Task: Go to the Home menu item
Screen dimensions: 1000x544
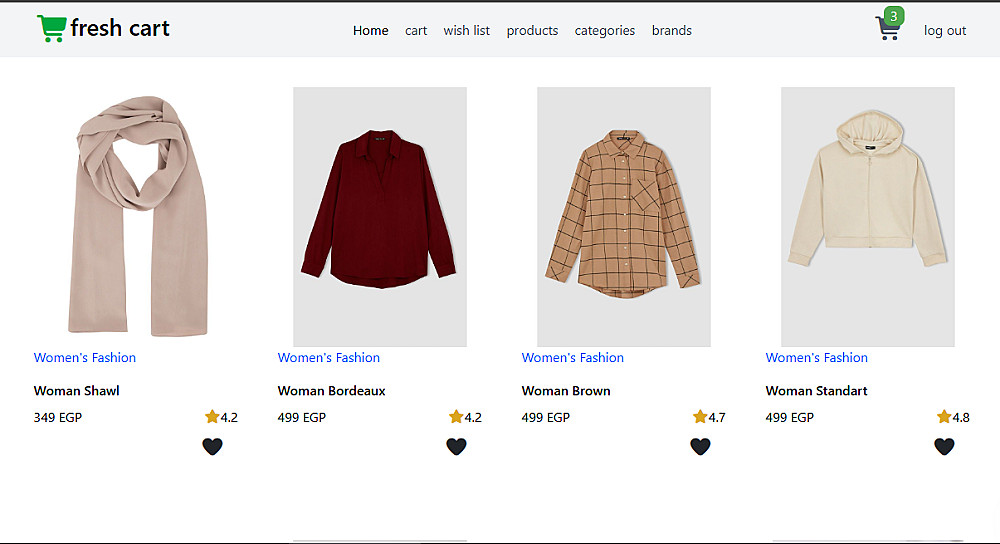Action: (370, 31)
